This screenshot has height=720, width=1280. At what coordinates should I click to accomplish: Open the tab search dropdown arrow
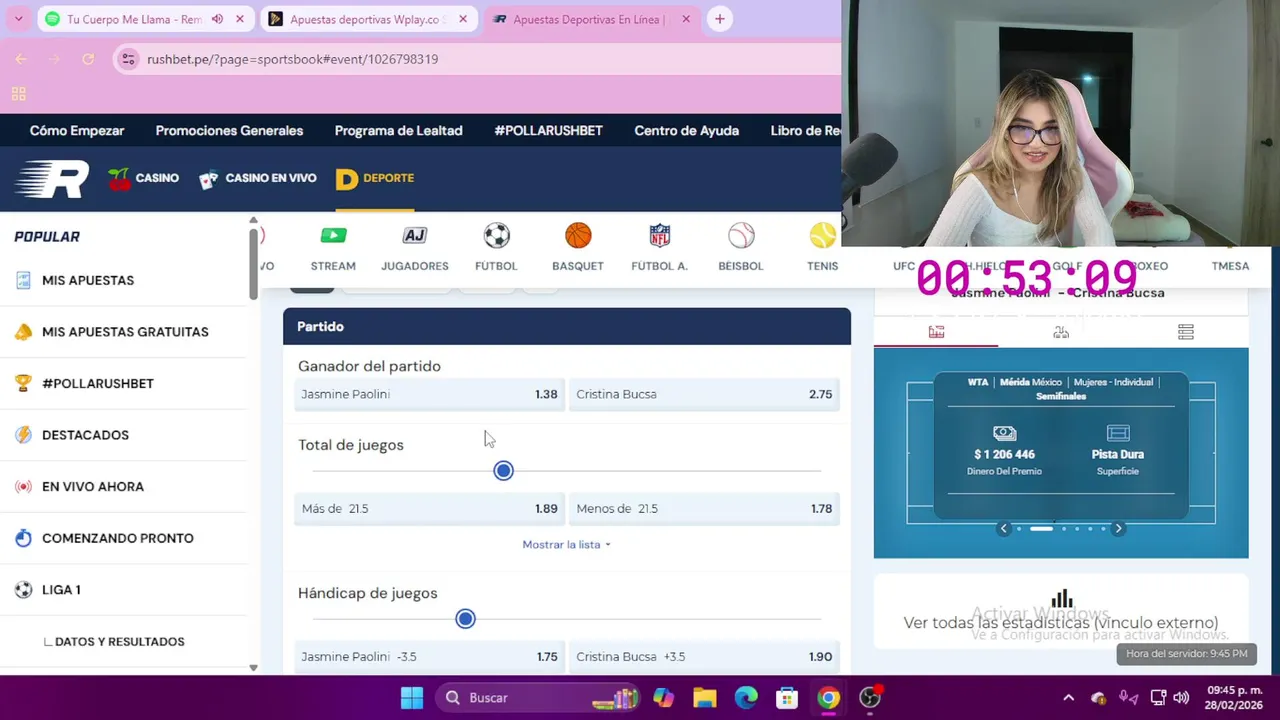(x=18, y=19)
